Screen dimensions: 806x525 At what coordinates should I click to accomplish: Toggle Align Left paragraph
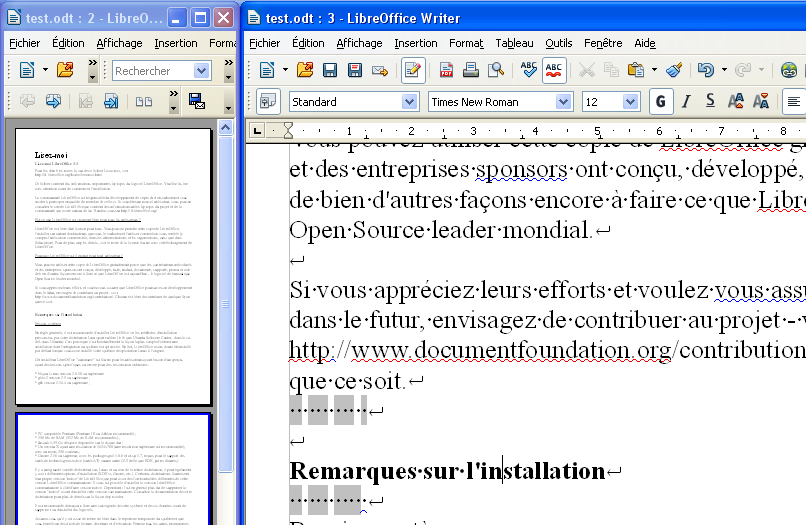[794, 102]
